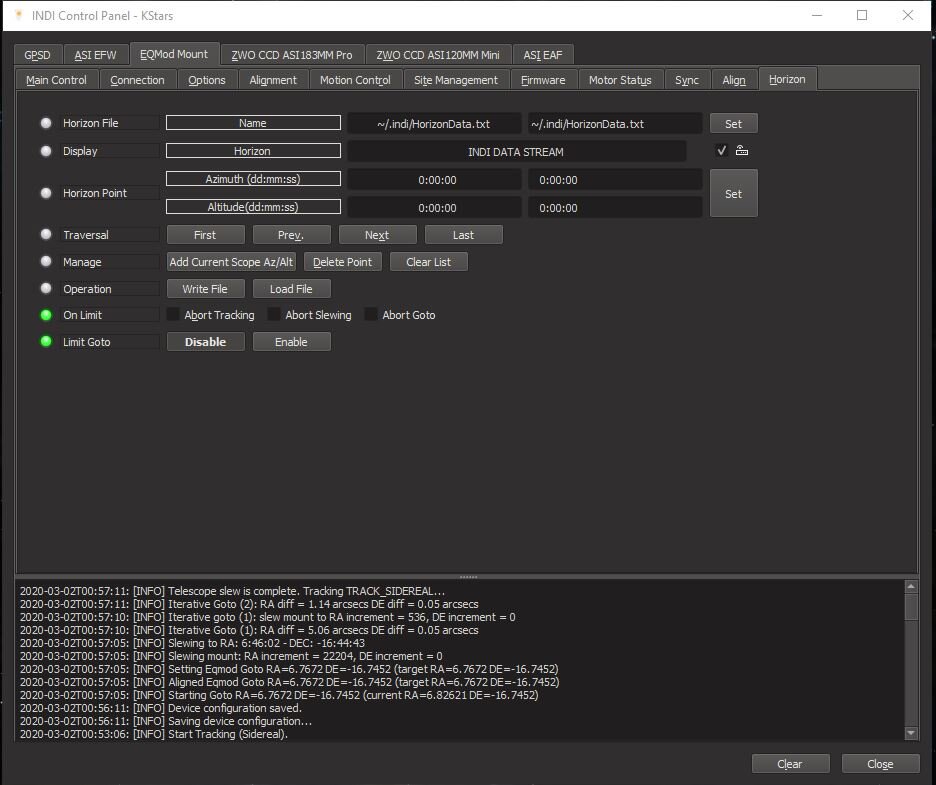Click Set button for Horizon File
The width and height of the screenshot is (936, 785).
734,124
